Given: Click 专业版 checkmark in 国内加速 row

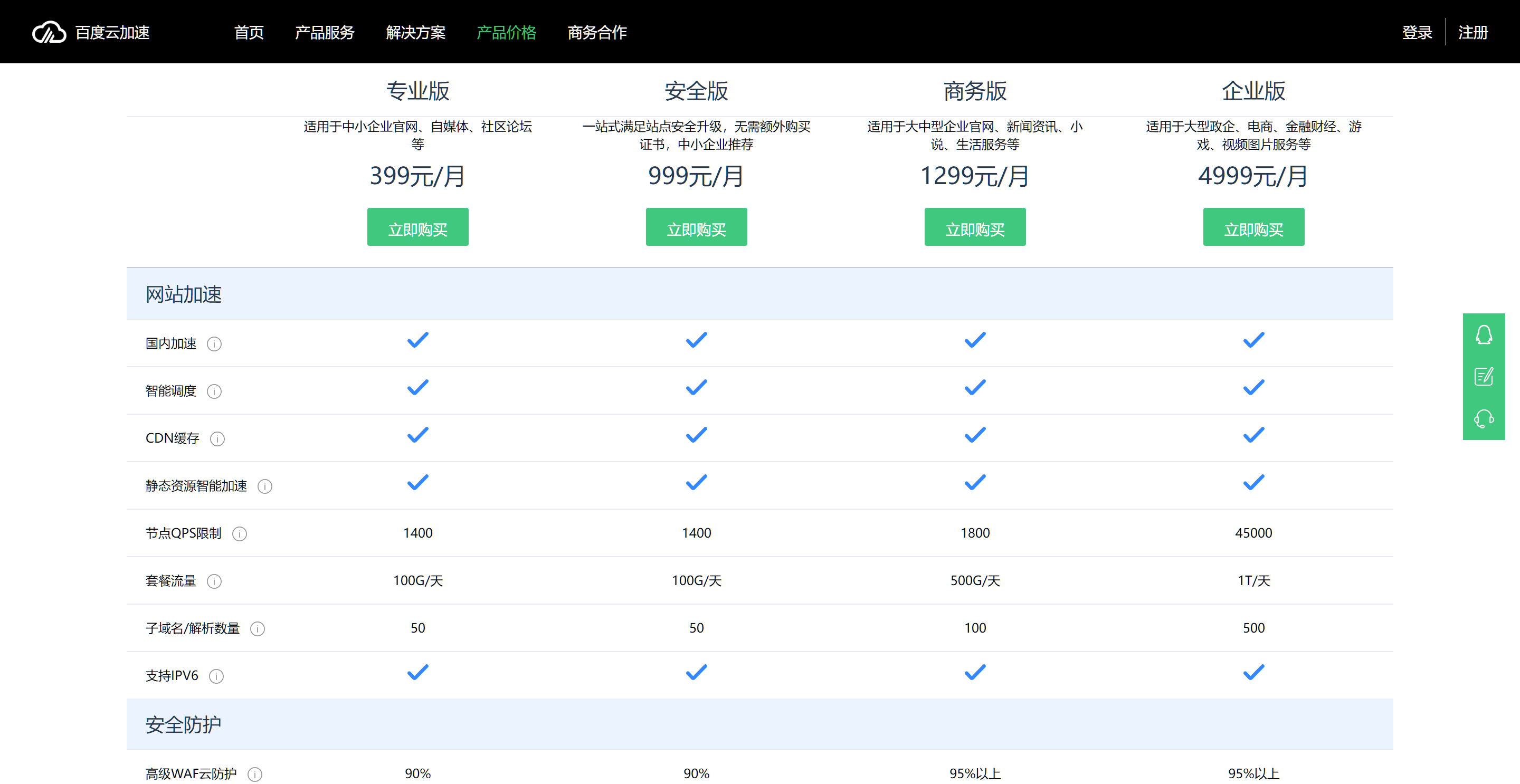Looking at the screenshot, I should [418, 340].
